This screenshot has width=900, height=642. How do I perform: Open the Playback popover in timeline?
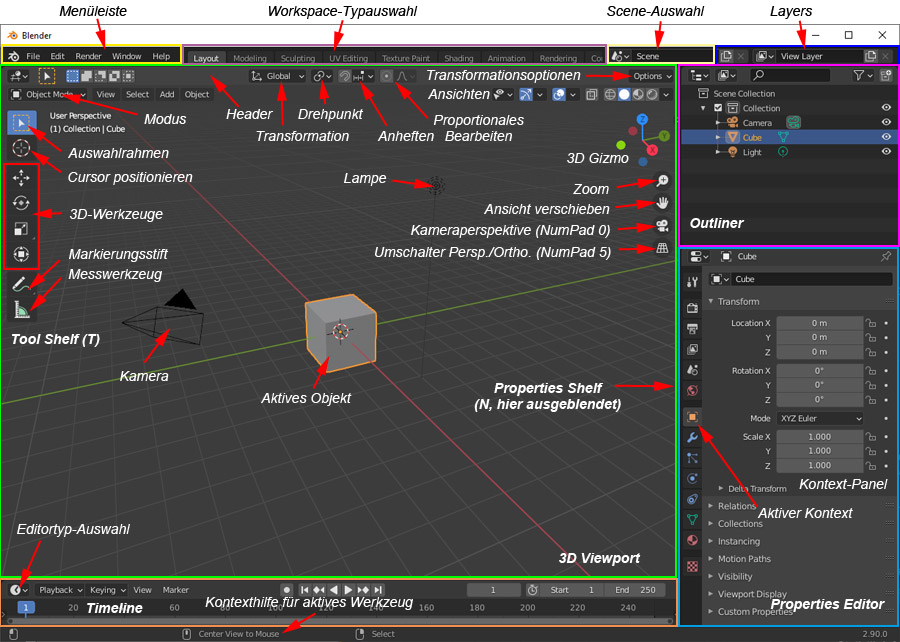(x=58, y=590)
